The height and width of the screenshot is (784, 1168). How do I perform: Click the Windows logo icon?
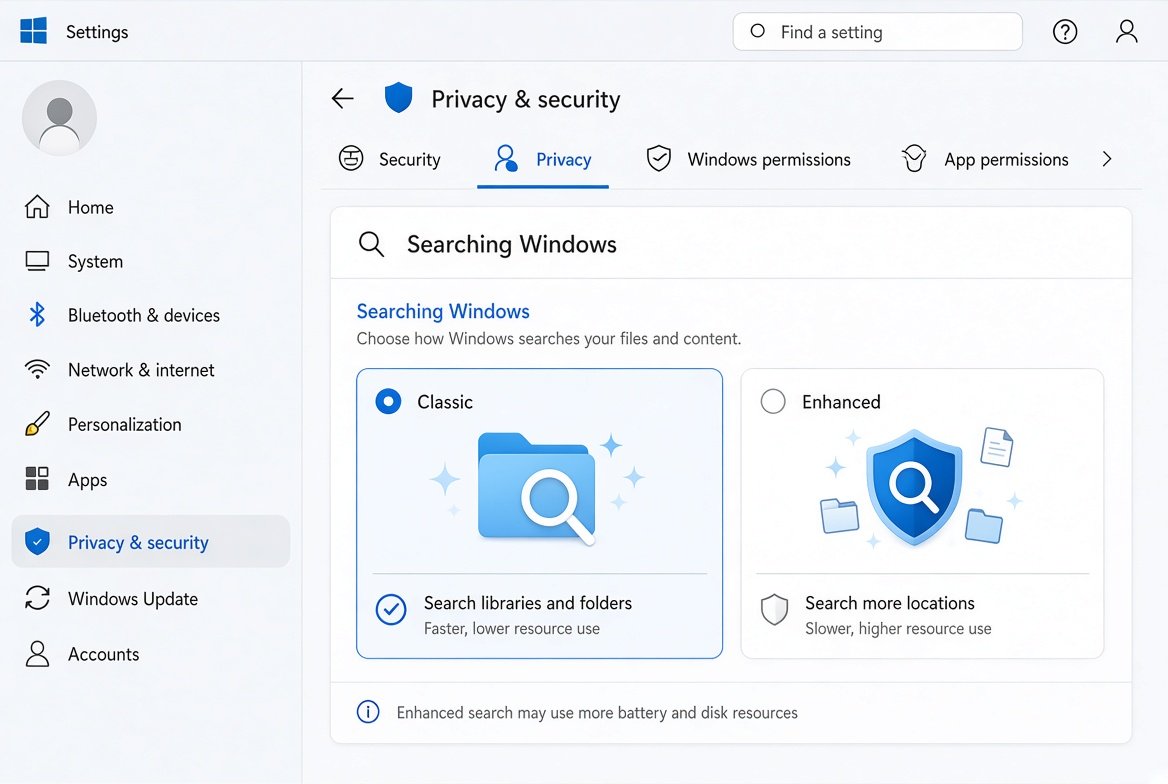(34, 31)
